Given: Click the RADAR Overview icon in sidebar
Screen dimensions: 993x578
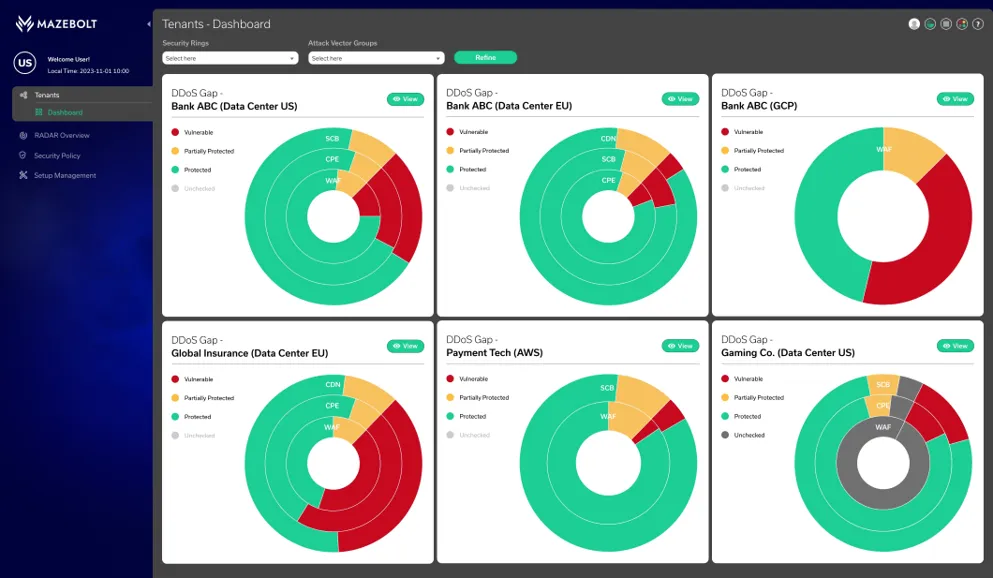Looking at the screenshot, I should (23, 135).
